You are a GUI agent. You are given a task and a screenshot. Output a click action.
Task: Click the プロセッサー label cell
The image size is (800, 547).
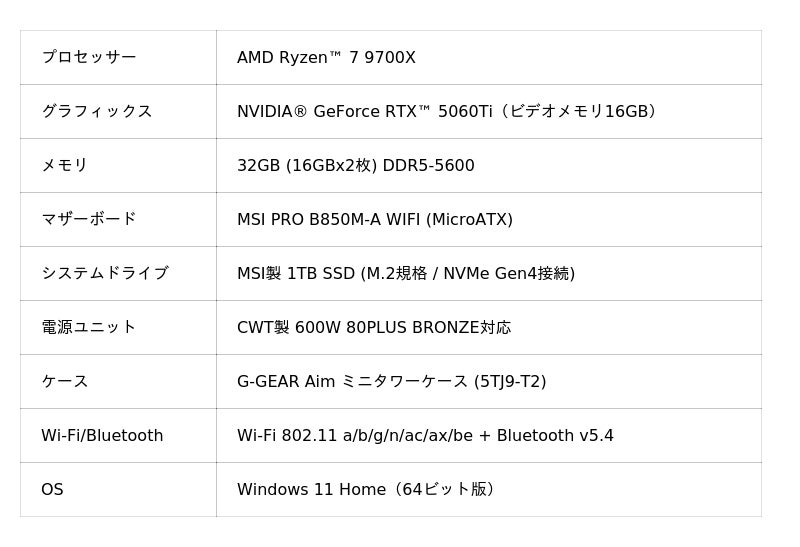coord(89,58)
